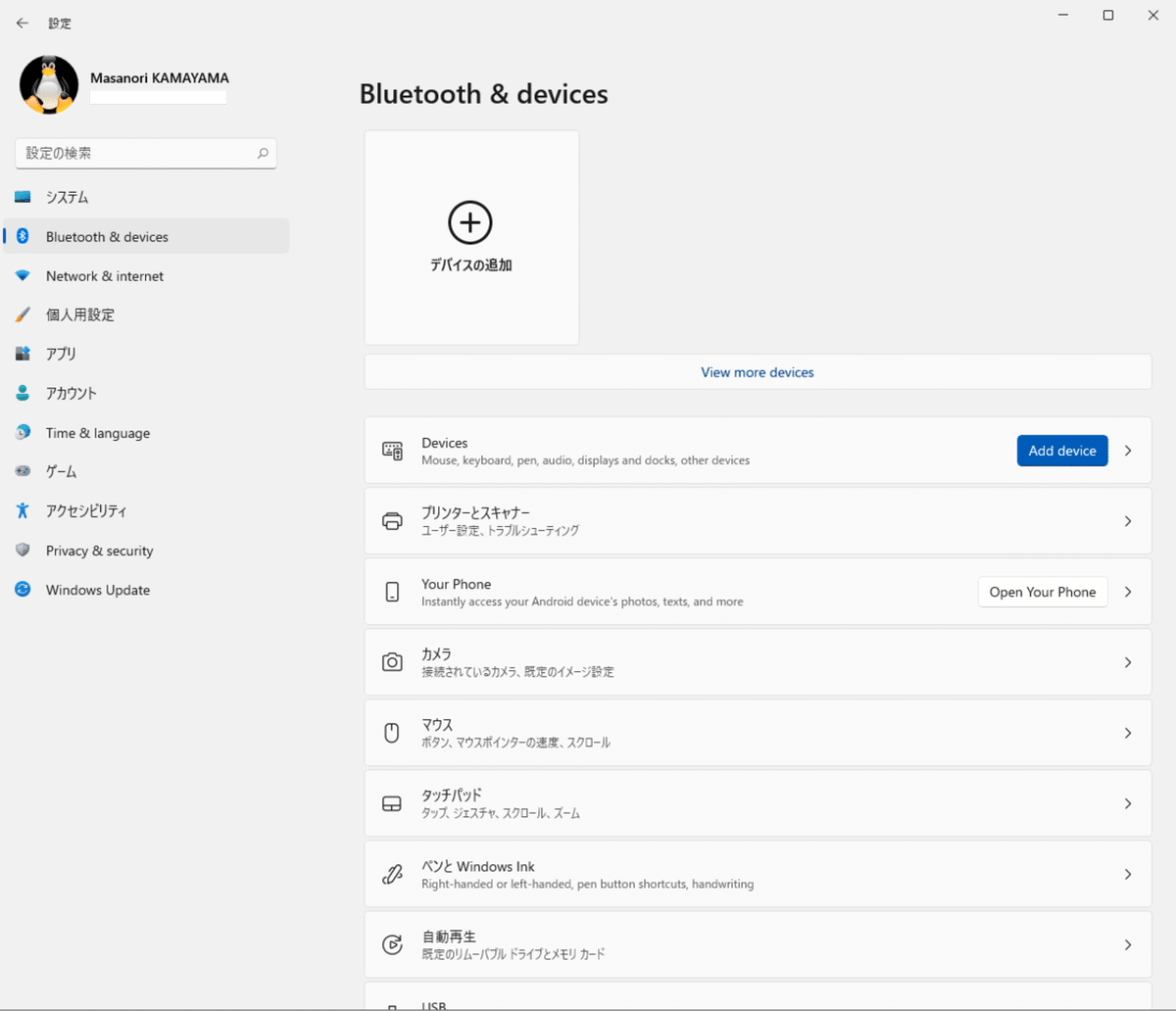Click the plus icon to add device

469,223
